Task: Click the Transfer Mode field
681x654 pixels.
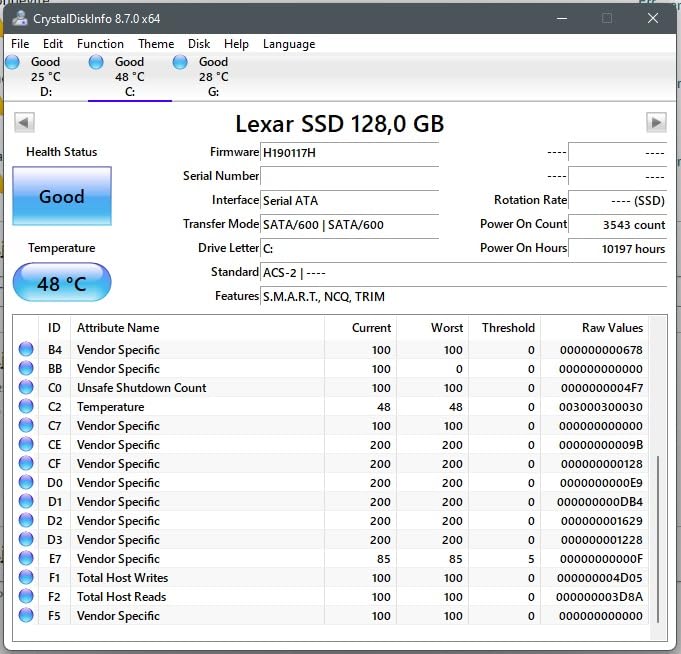Action: point(349,225)
